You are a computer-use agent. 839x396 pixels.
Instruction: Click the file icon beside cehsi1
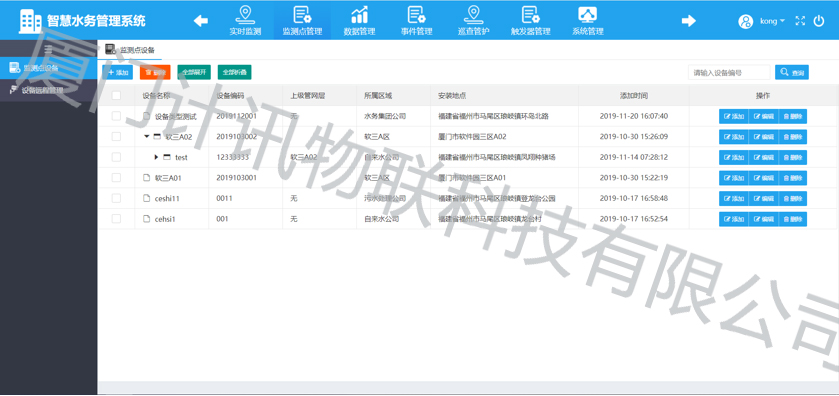[147, 218]
